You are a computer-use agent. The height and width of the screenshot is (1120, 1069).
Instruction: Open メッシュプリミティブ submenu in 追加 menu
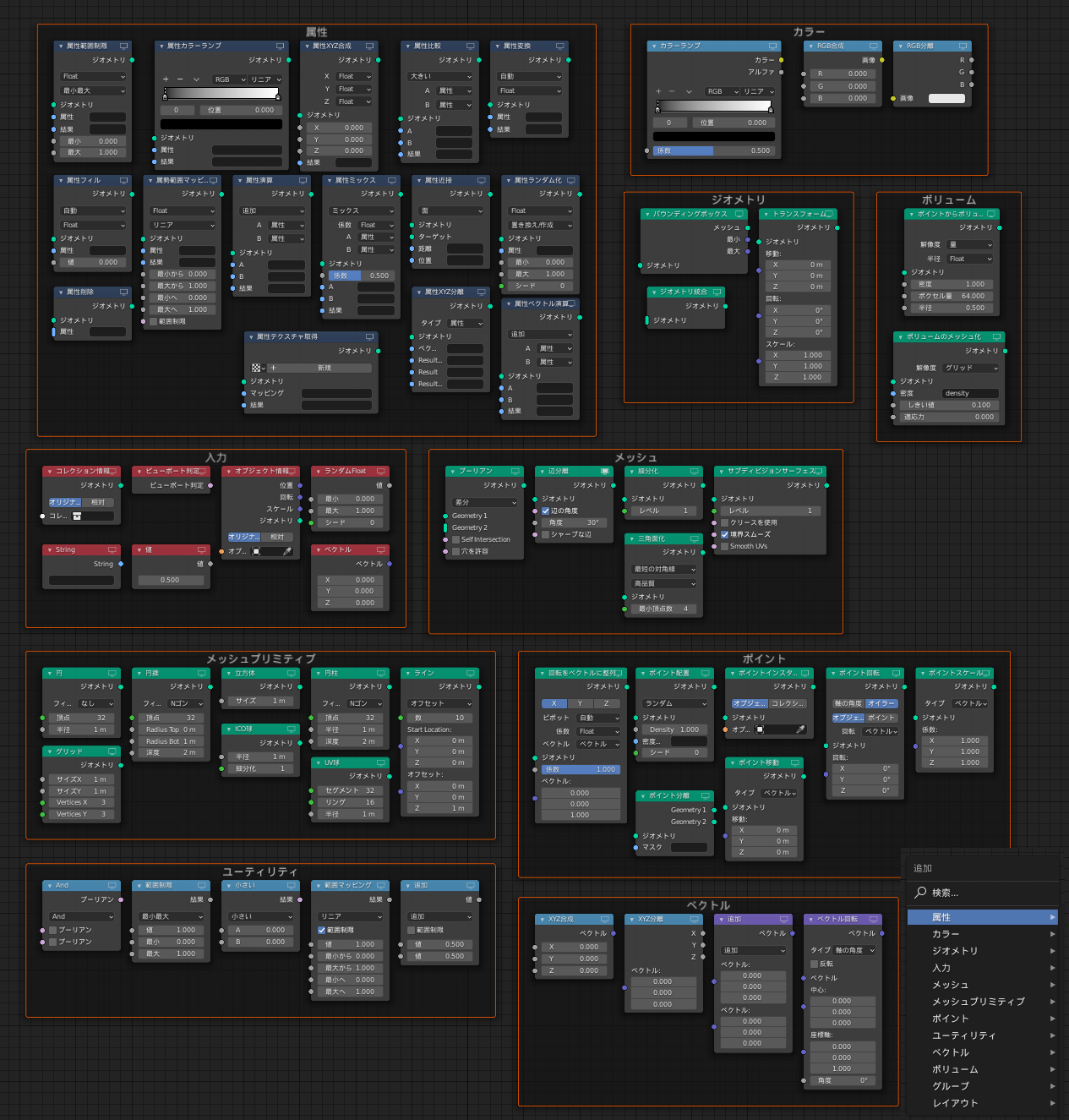click(982, 1002)
